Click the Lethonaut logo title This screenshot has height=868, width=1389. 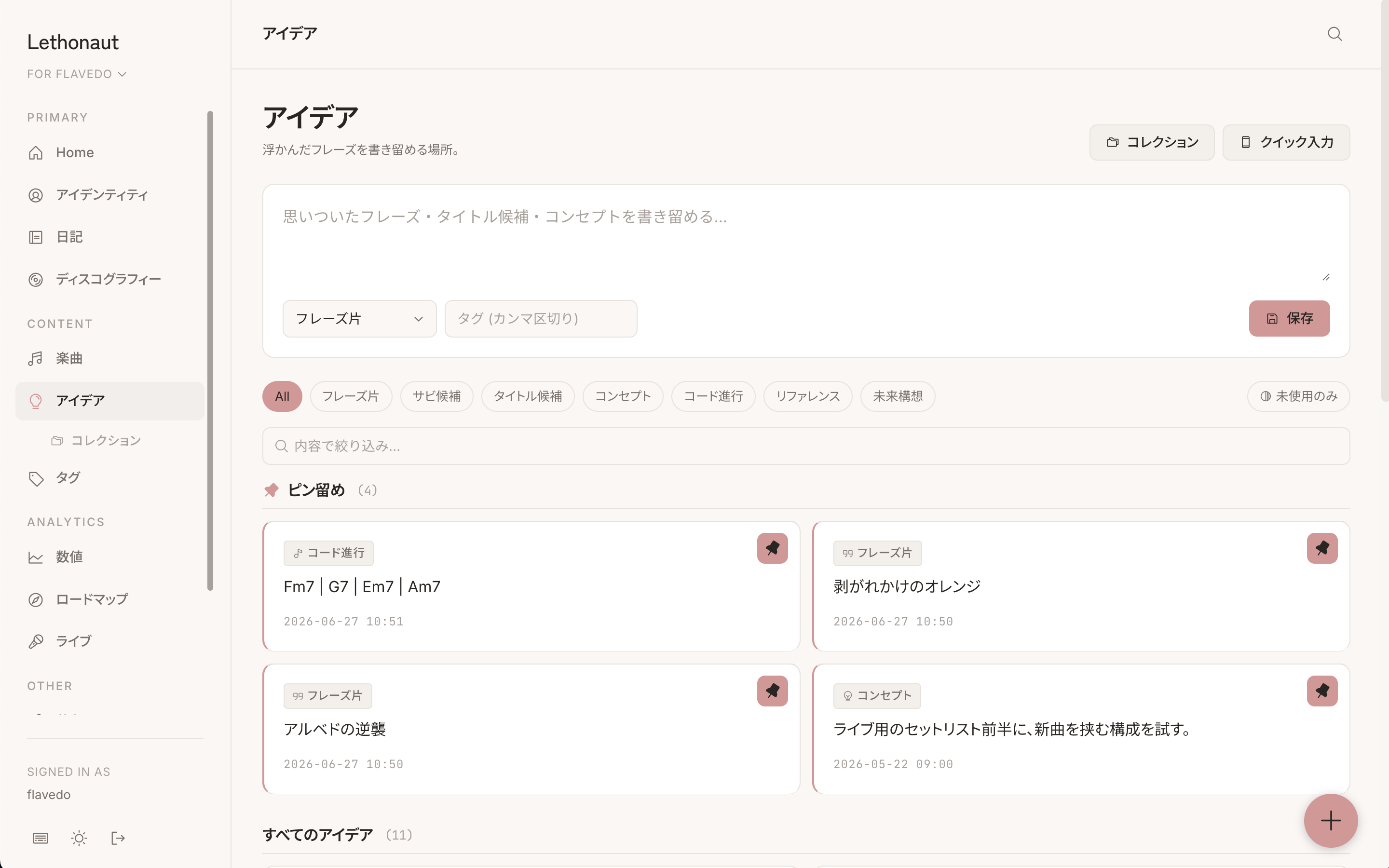(73, 42)
